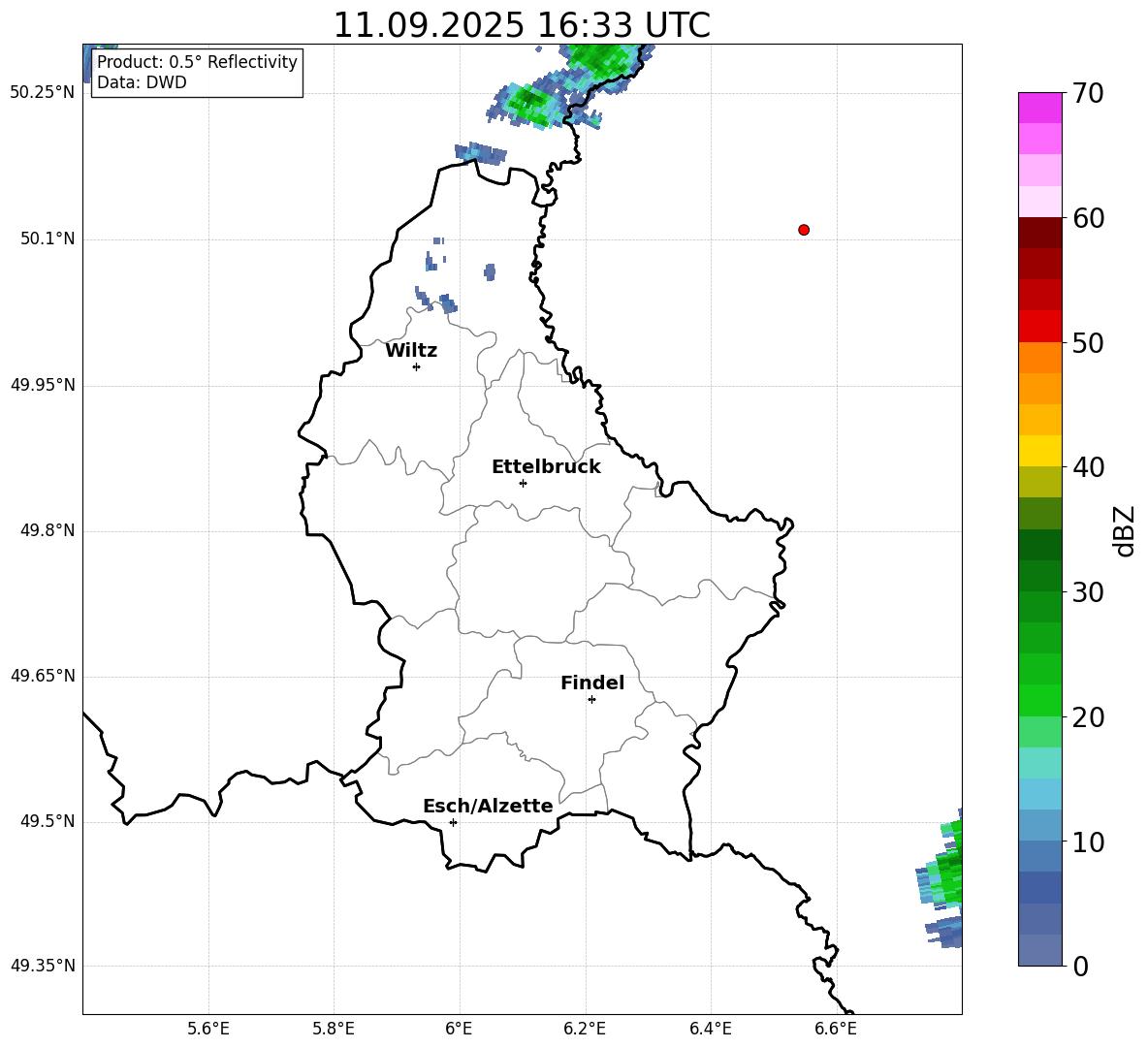Click the 'Data: DWD' text
Screen dimensions: 1148x1048
(142, 82)
